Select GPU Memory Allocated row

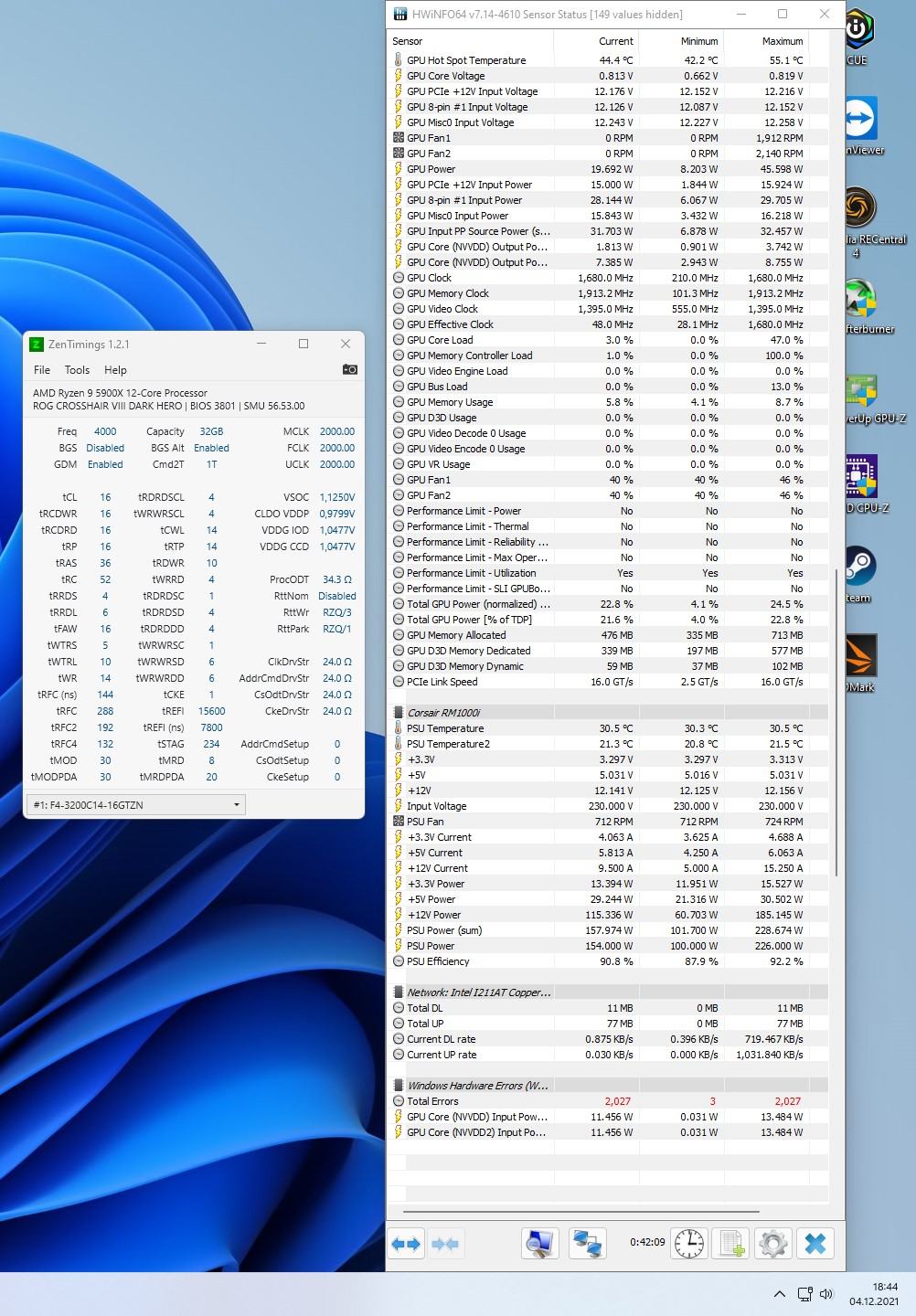[608, 635]
